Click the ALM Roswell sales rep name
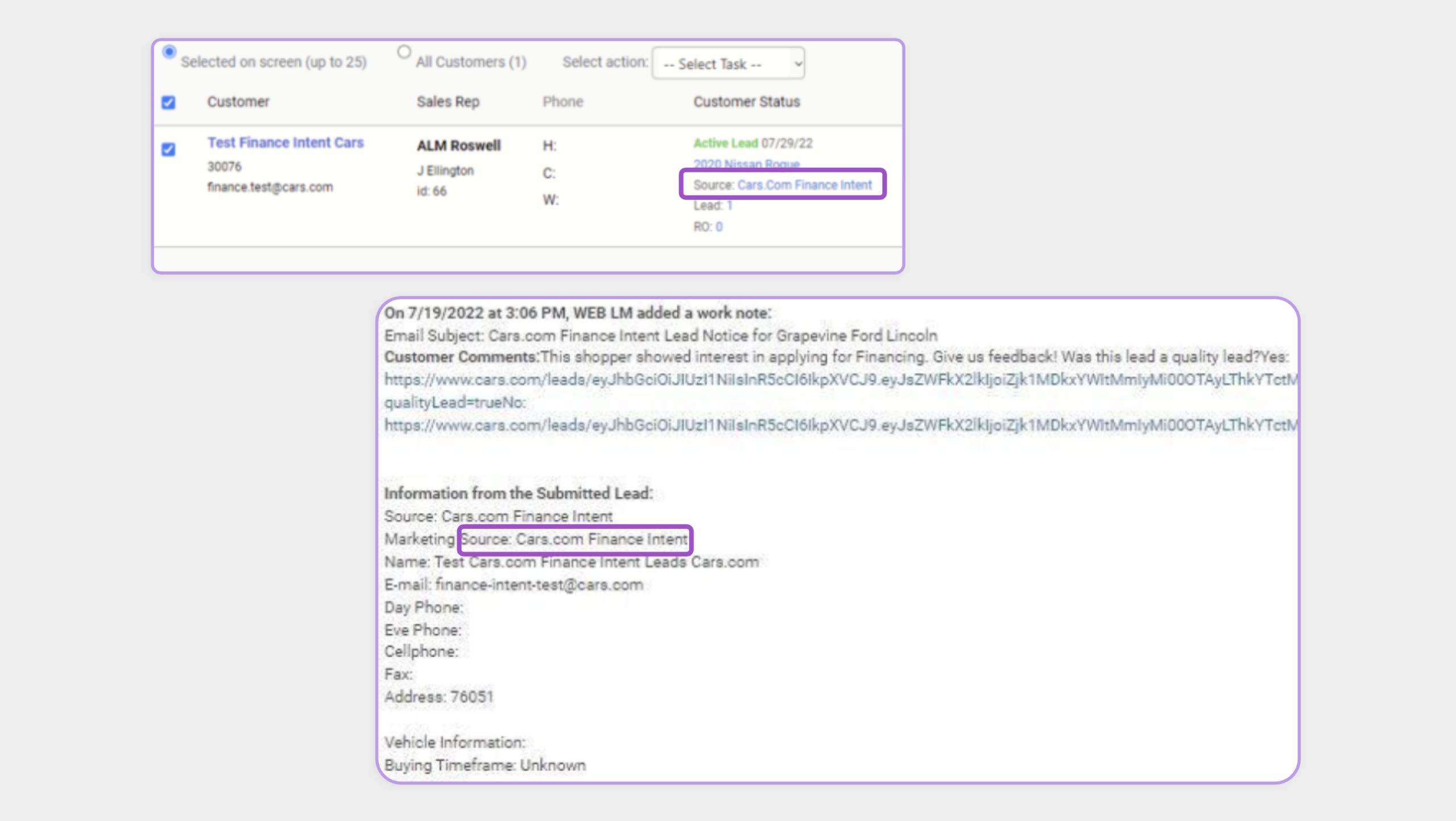The width and height of the screenshot is (1456, 821). [x=458, y=146]
